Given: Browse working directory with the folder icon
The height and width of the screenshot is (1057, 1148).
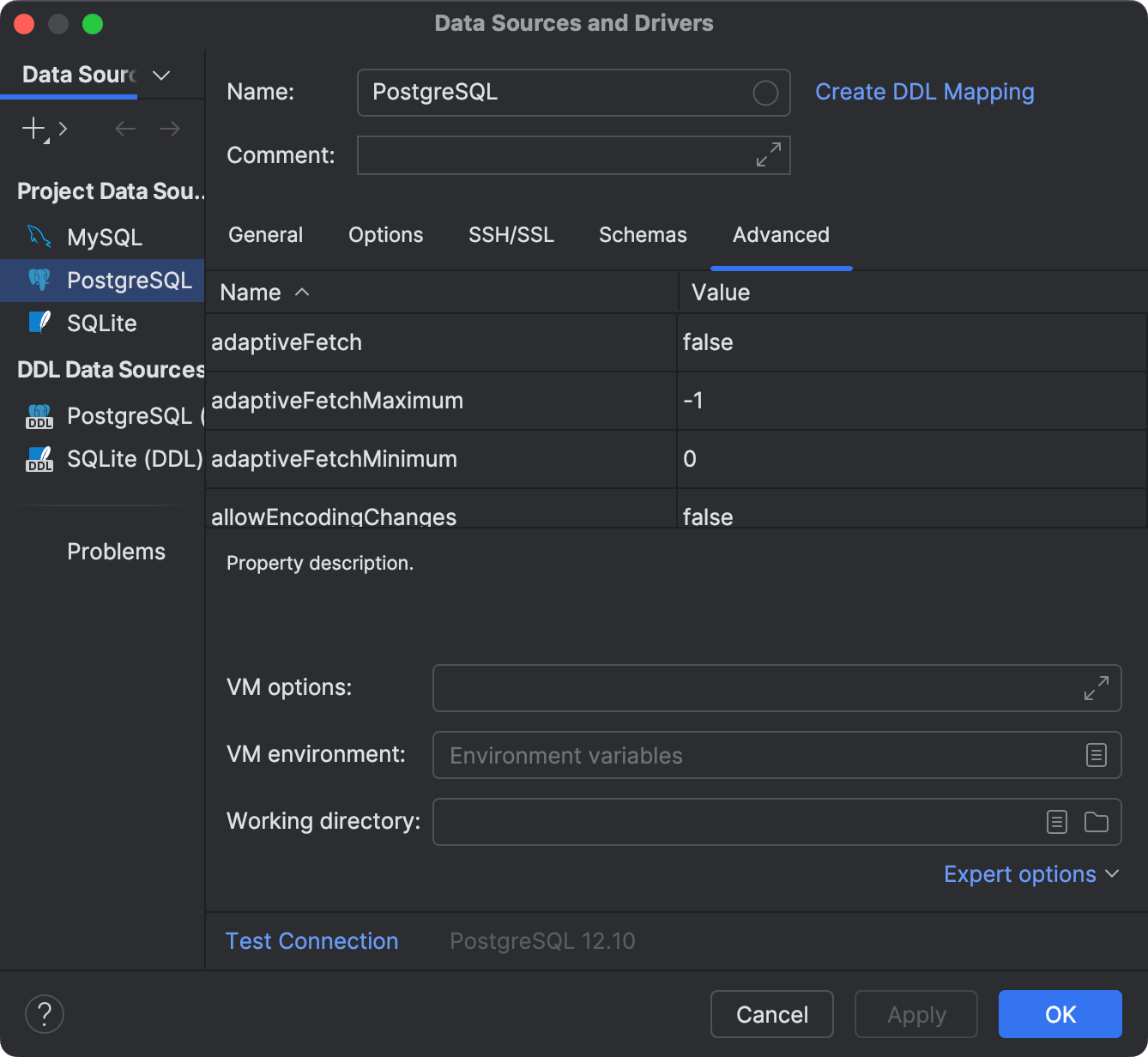Looking at the screenshot, I should tap(1096, 822).
